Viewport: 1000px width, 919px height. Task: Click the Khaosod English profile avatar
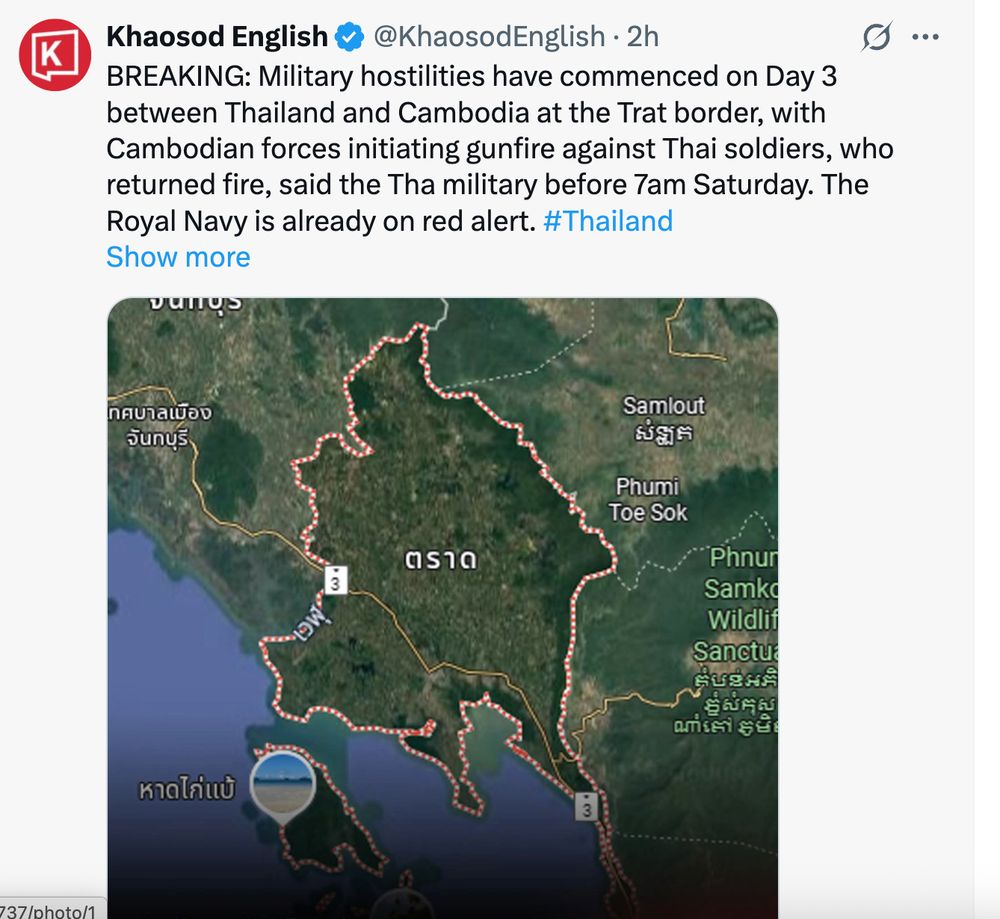(55, 54)
